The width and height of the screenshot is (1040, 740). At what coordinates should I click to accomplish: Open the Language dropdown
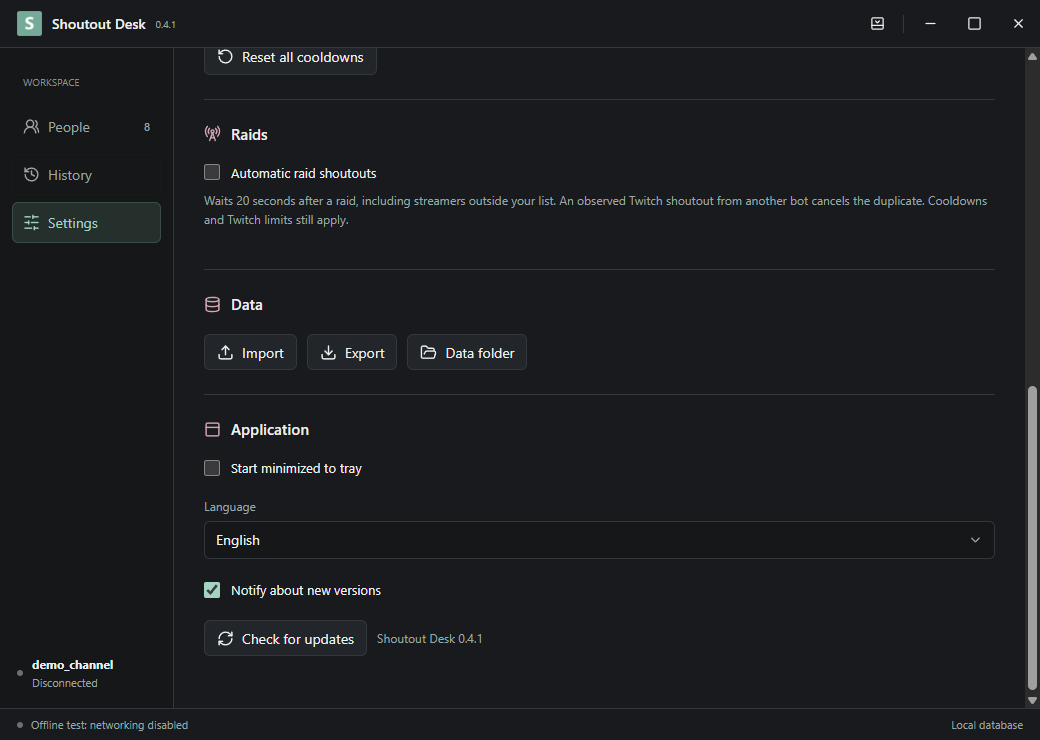[599, 540]
